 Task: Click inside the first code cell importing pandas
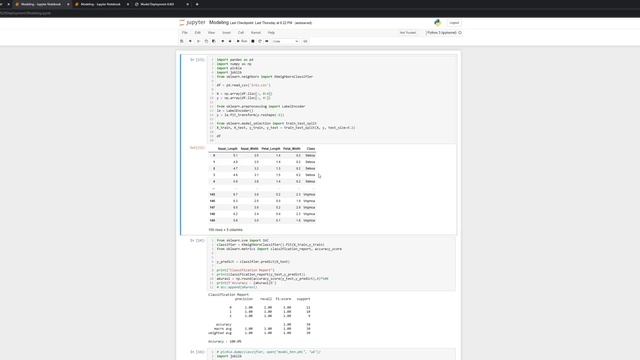pos(332,98)
